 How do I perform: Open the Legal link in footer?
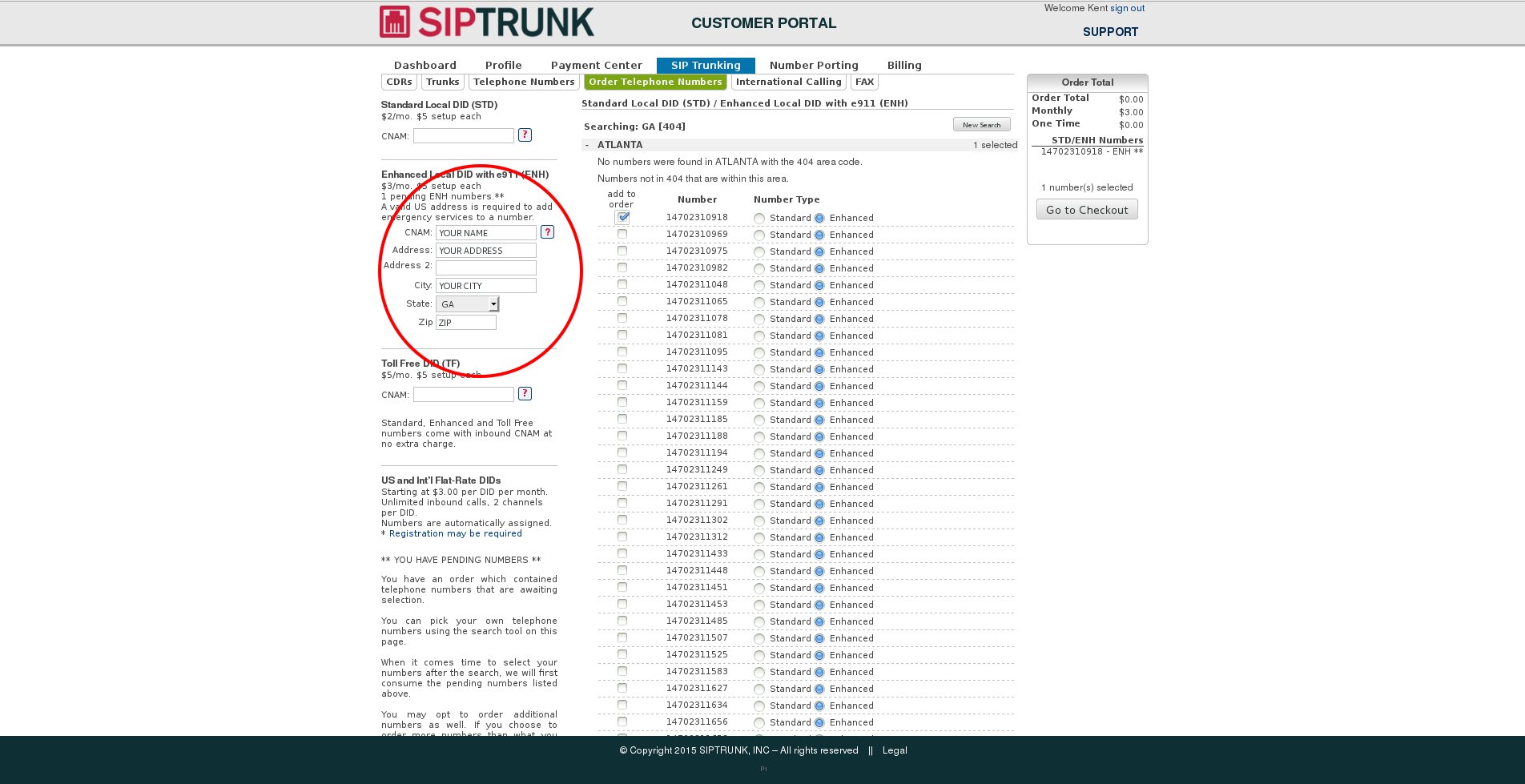[x=895, y=750]
